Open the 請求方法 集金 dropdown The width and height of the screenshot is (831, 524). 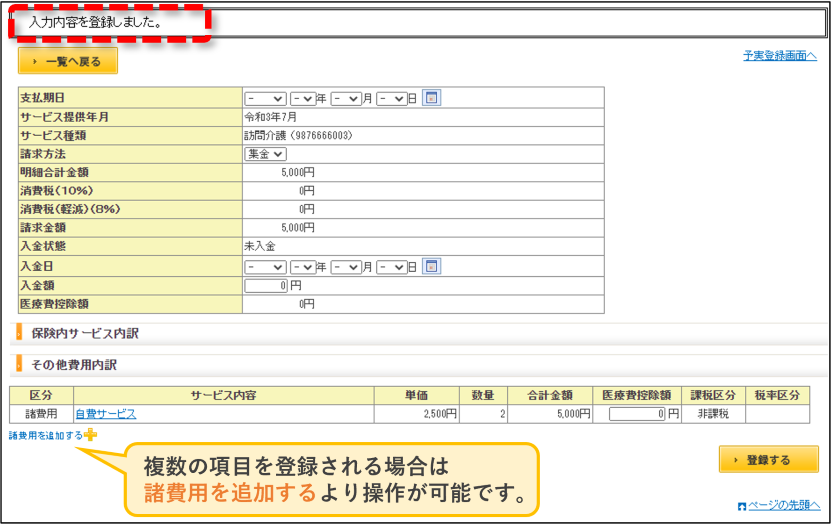coord(266,154)
